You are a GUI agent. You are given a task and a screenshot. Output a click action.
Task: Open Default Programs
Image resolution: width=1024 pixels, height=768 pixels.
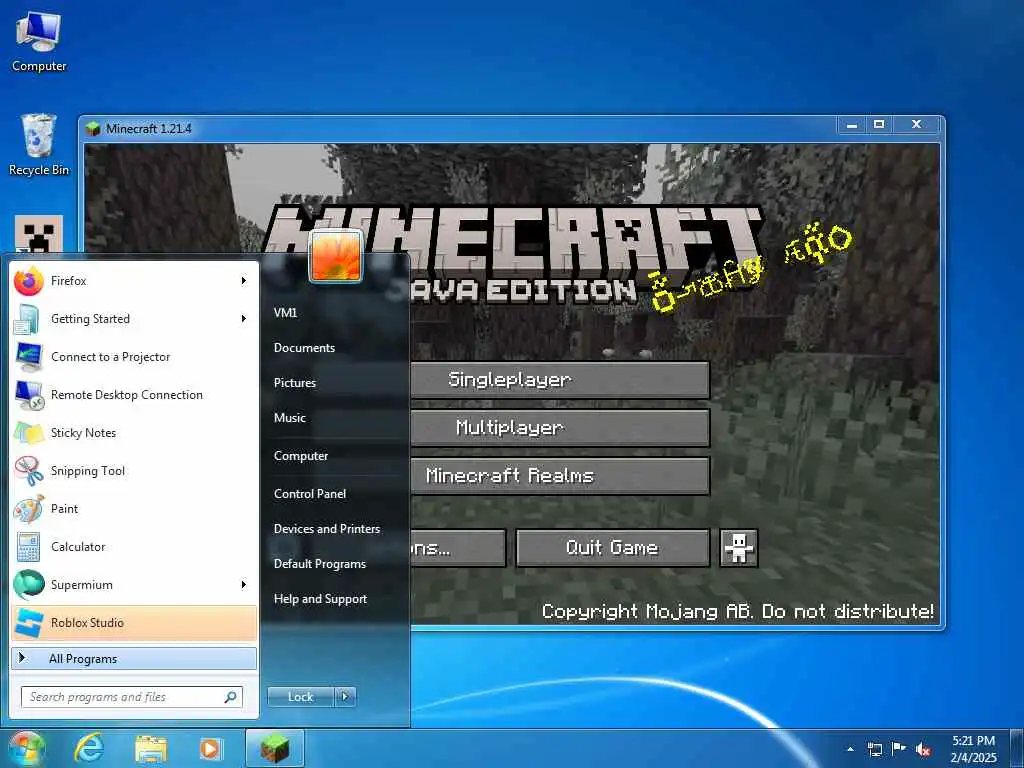tap(320, 564)
